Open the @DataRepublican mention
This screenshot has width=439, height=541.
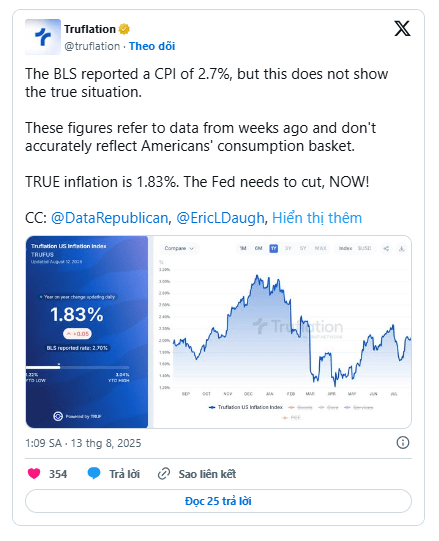pyautogui.click(x=110, y=218)
